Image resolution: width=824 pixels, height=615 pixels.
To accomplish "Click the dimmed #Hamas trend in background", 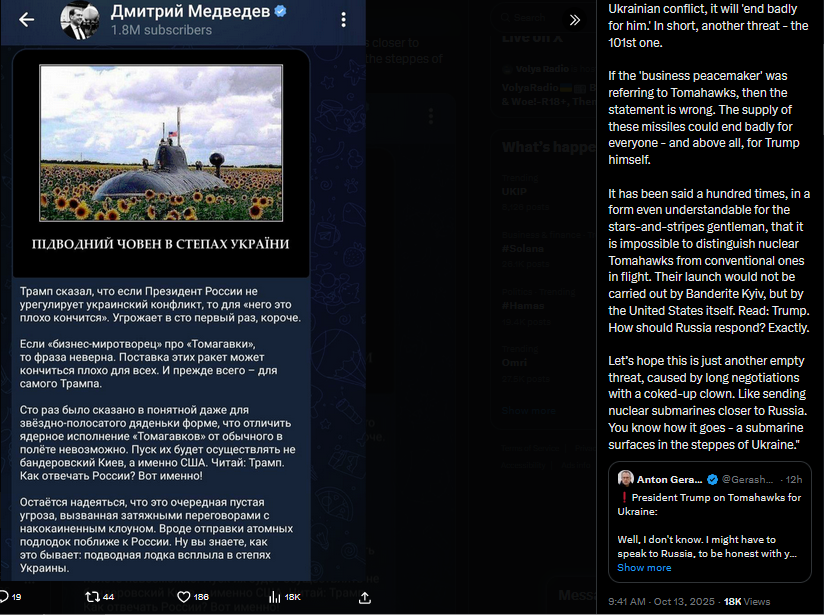I will tap(523, 305).
